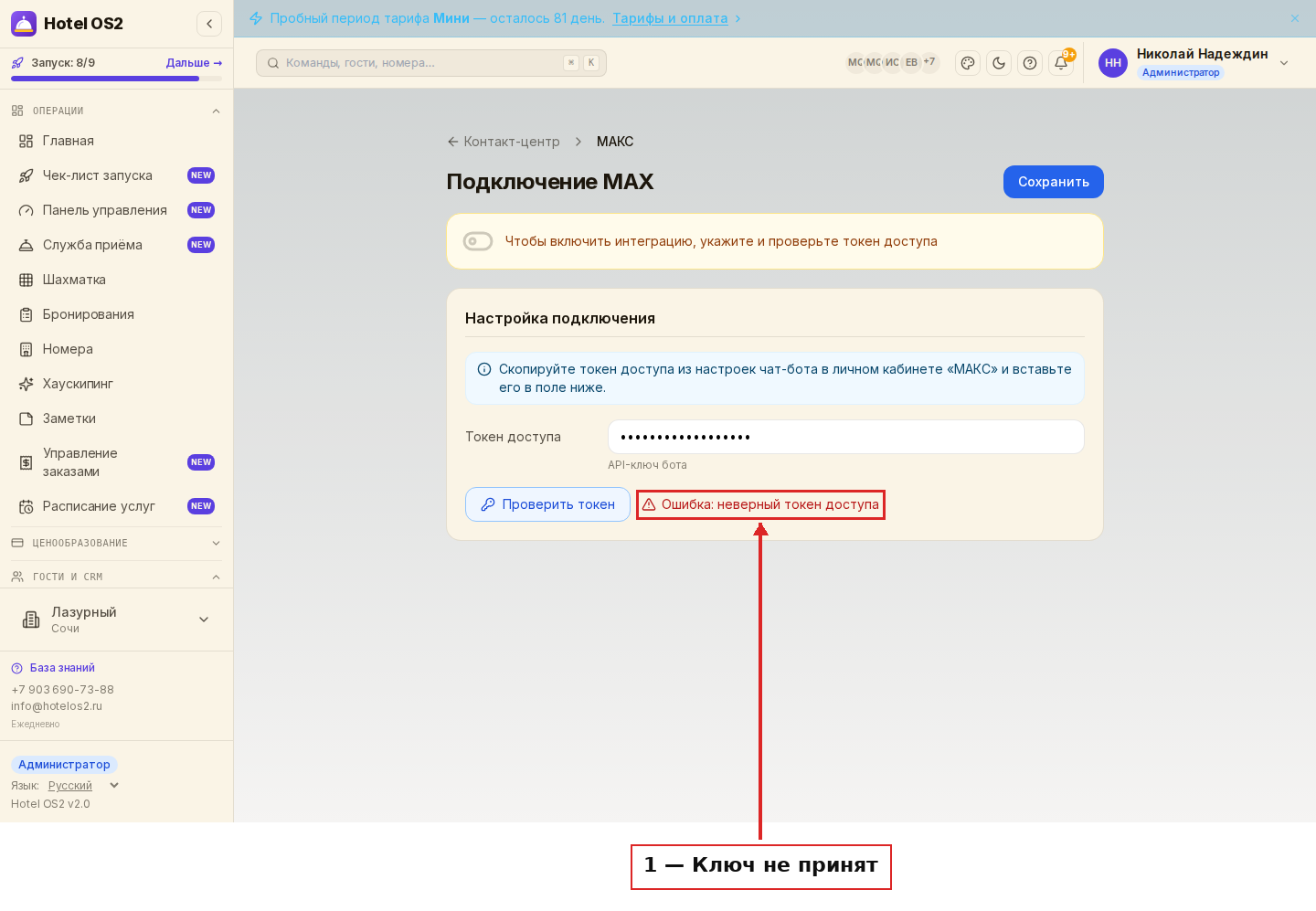Go back to Контакт-центр breadcrumb
This screenshot has height=911, width=1316.
point(504,142)
